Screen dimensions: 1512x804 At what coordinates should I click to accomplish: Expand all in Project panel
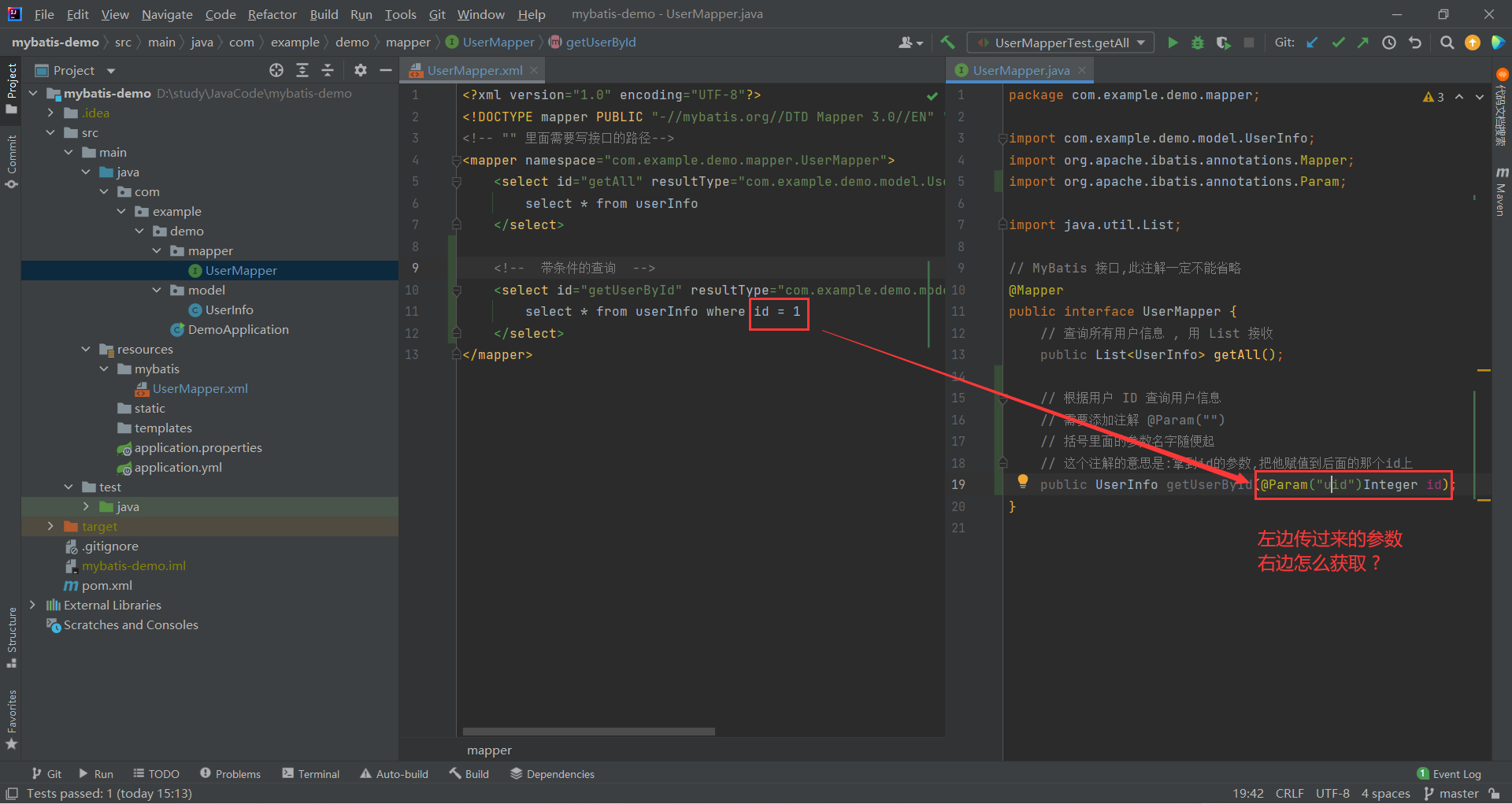(302, 70)
